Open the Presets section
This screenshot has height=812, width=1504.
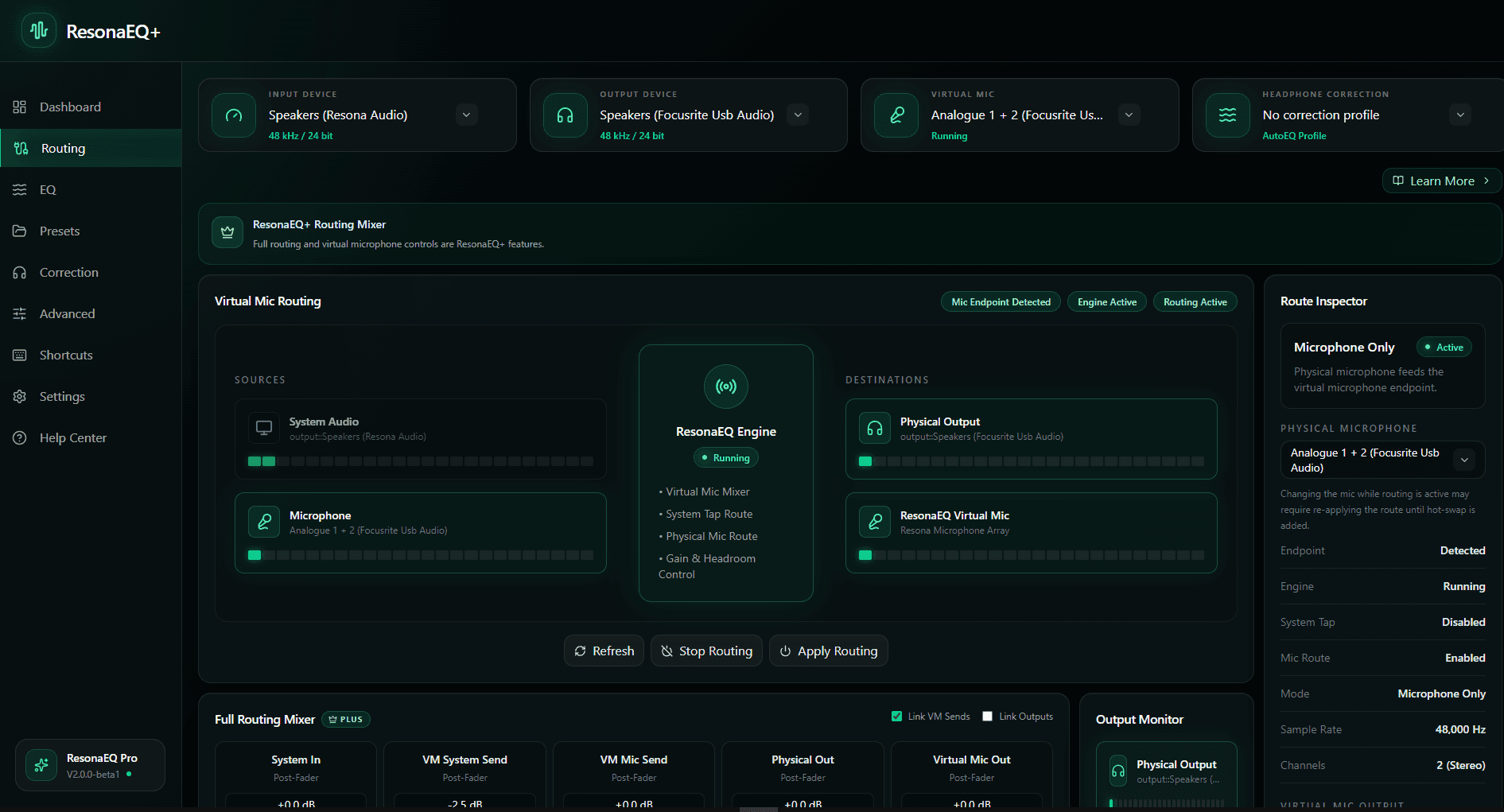point(91,231)
